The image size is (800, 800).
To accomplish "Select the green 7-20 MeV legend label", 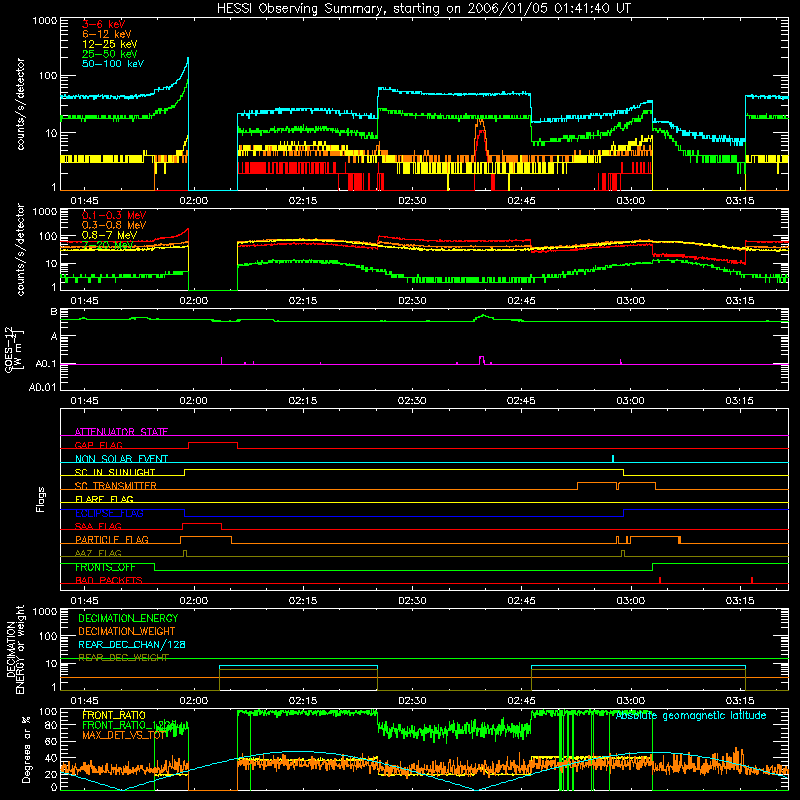I will coord(108,245).
